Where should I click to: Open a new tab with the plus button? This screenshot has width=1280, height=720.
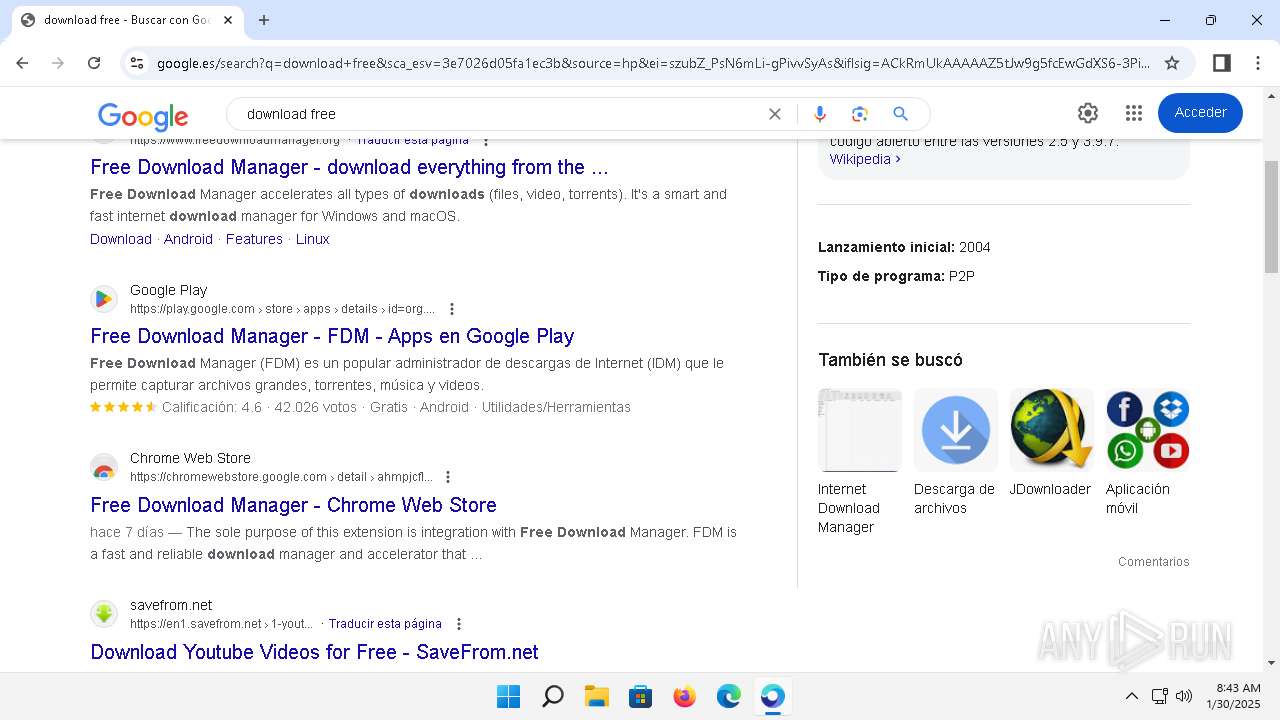click(264, 20)
